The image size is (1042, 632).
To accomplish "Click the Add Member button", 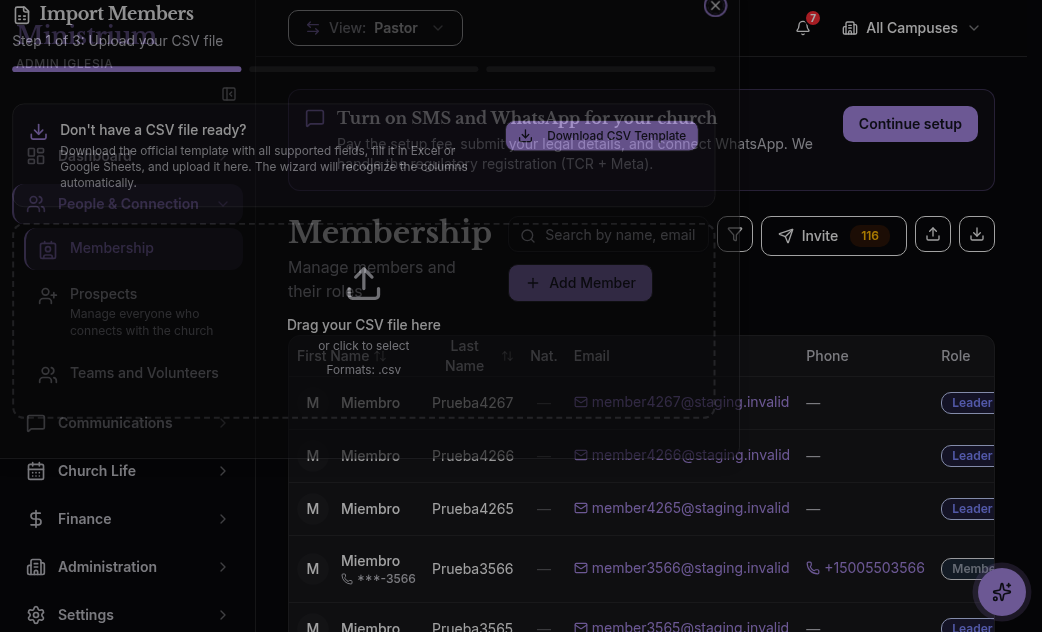I will click(x=580, y=283).
